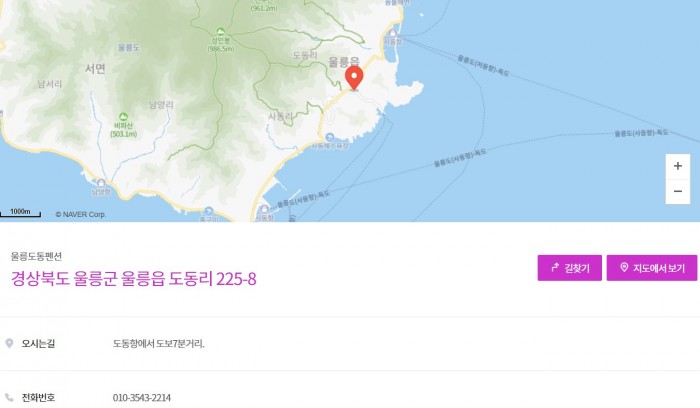Click the 서면 district label on map
The width and height of the screenshot is (700, 408).
95,69
